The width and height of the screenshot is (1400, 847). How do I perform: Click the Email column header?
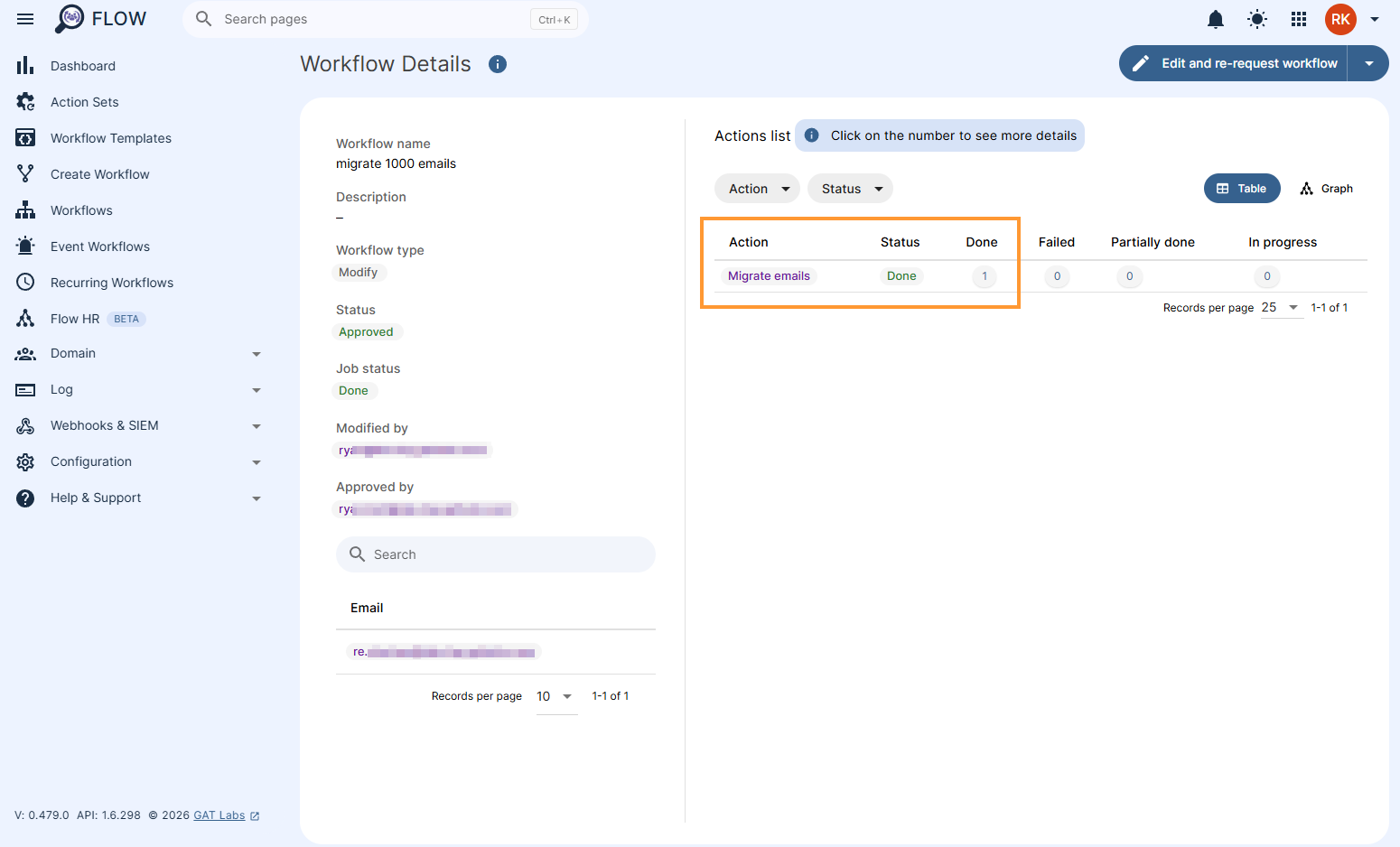tap(367, 608)
